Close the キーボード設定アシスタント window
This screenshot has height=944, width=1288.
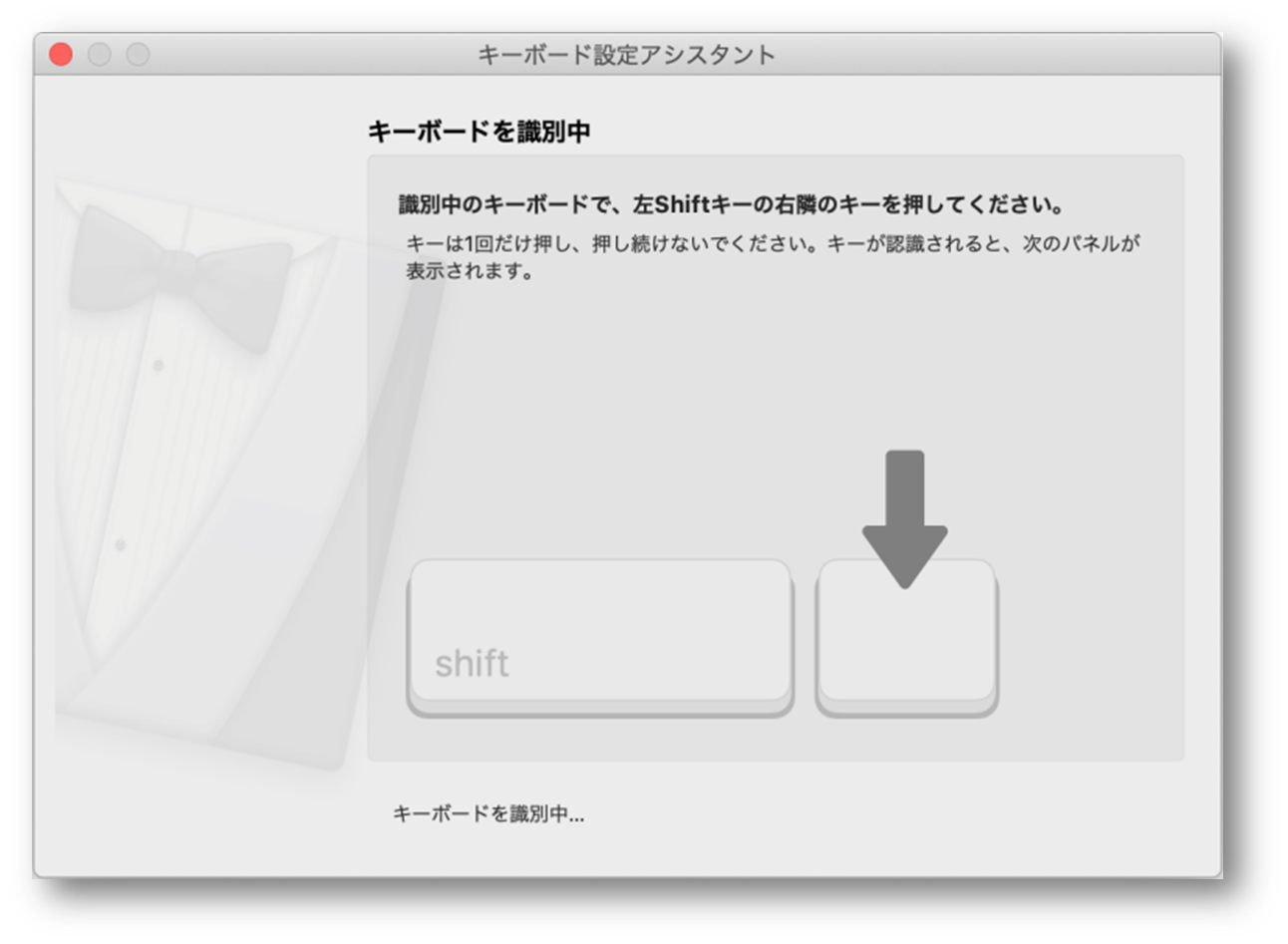(x=61, y=55)
